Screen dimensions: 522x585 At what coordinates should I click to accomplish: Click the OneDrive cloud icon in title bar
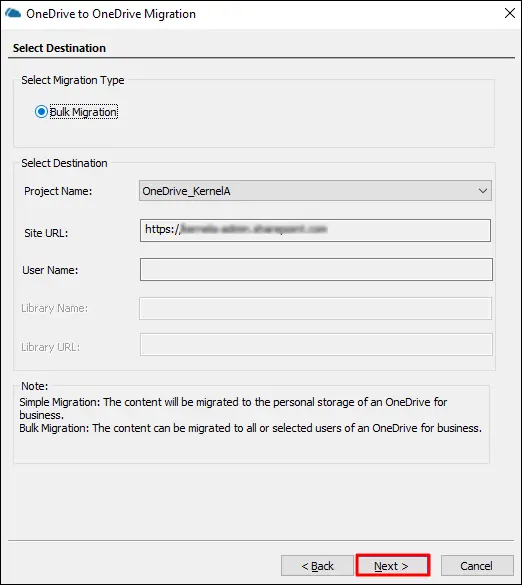tap(13, 13)
